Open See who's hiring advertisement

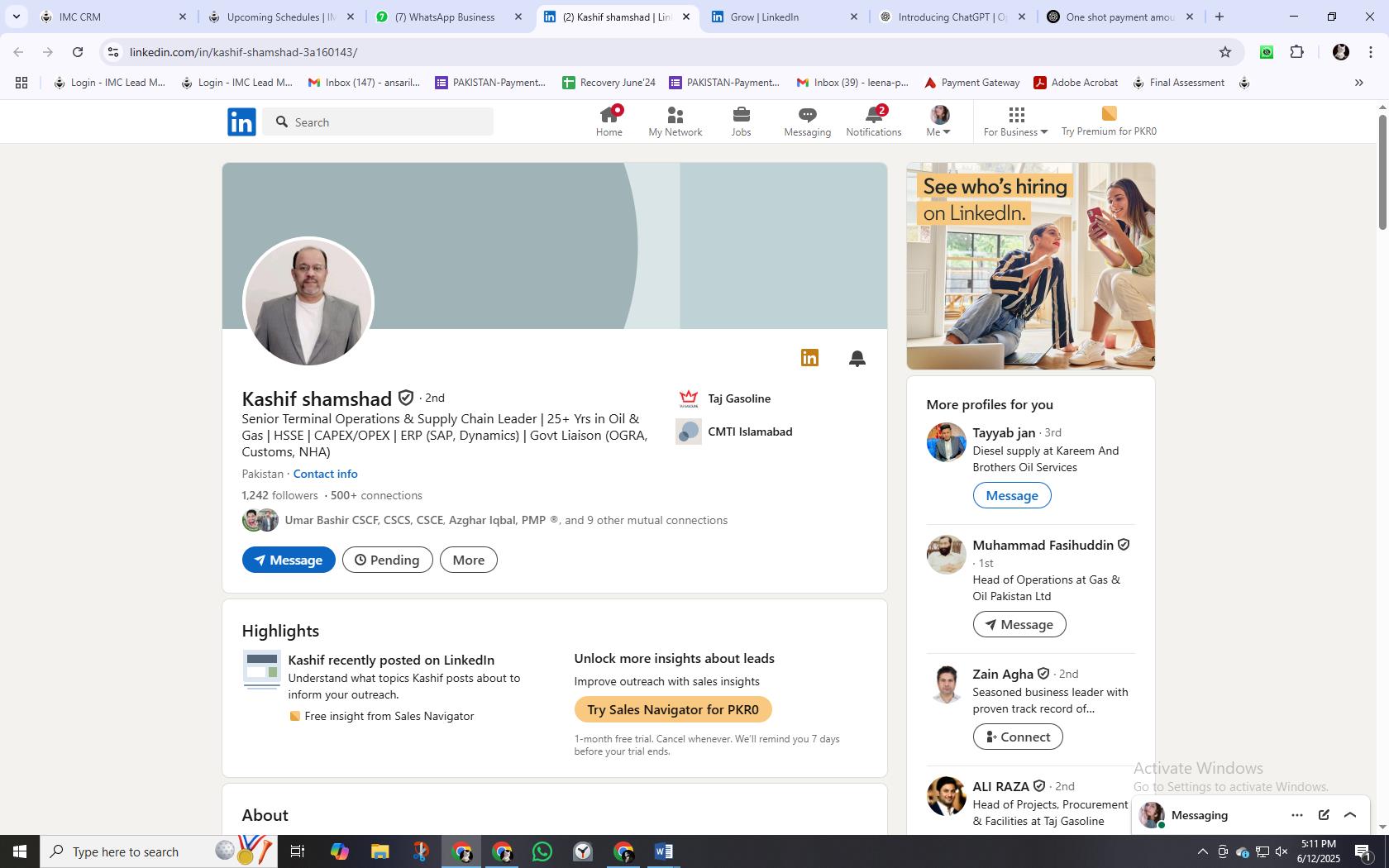tap(1030, 266)
